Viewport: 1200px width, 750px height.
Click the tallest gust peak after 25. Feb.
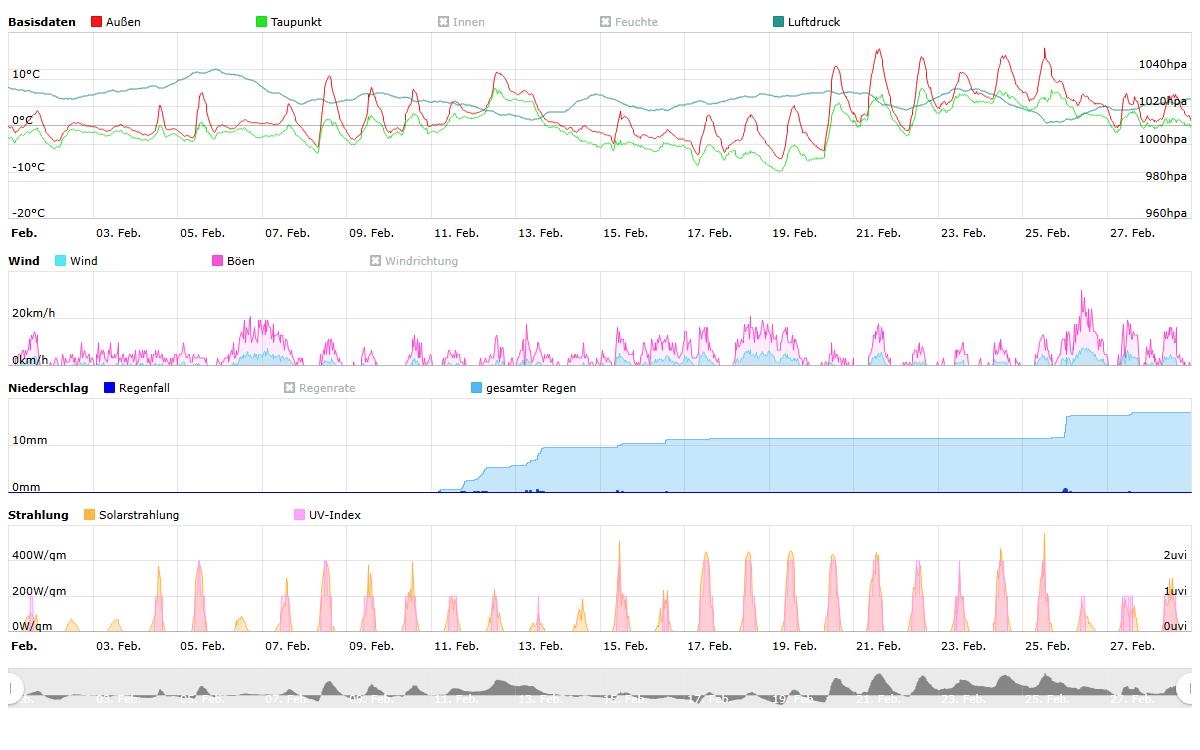coord(1082,293)
